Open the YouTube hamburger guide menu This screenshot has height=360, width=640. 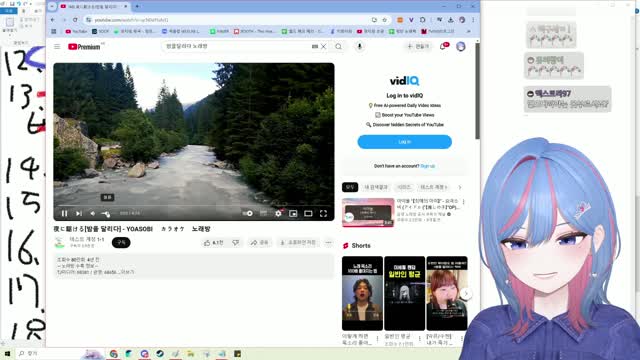57,47
